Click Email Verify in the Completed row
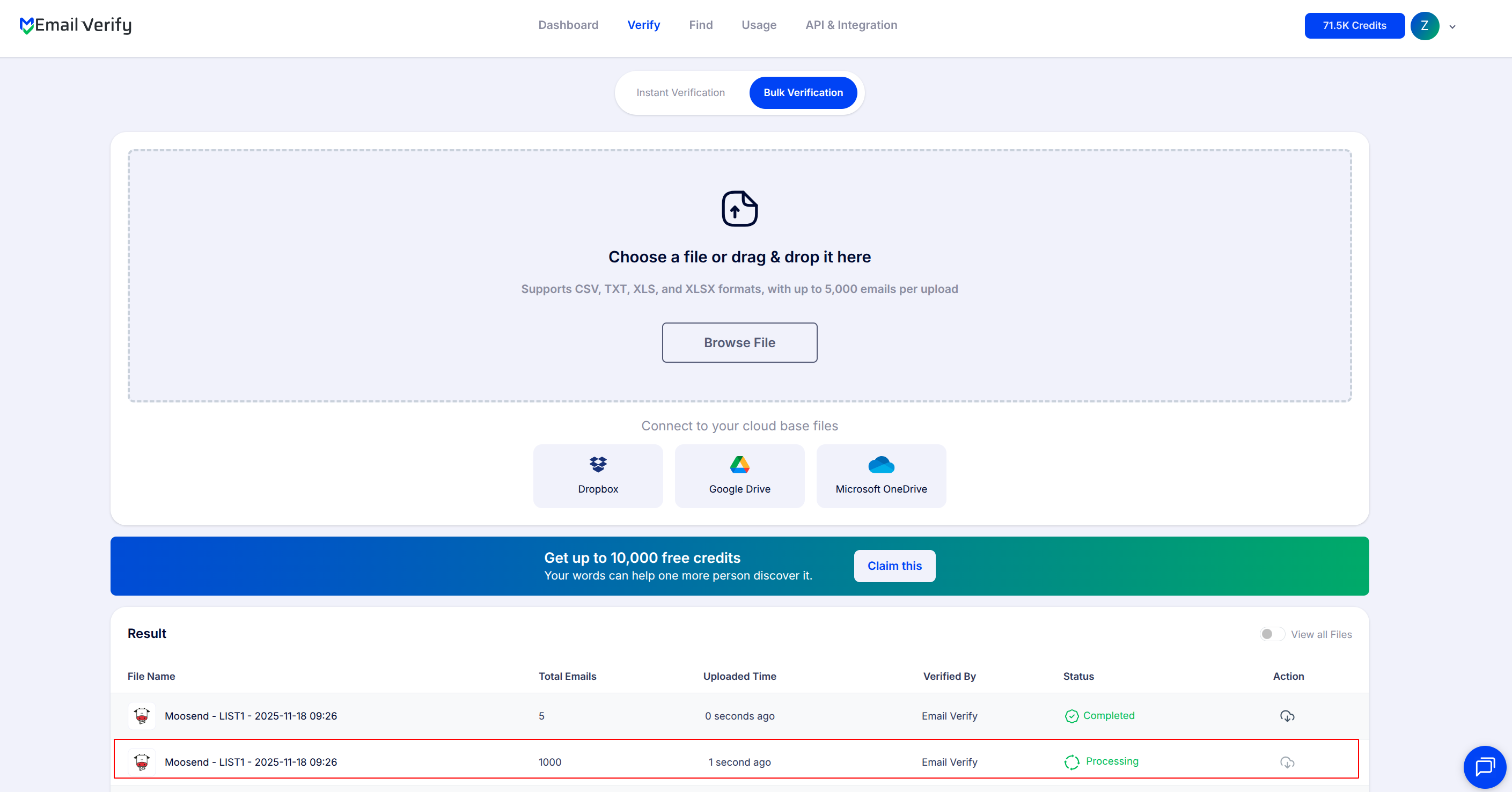 [949, 716]
